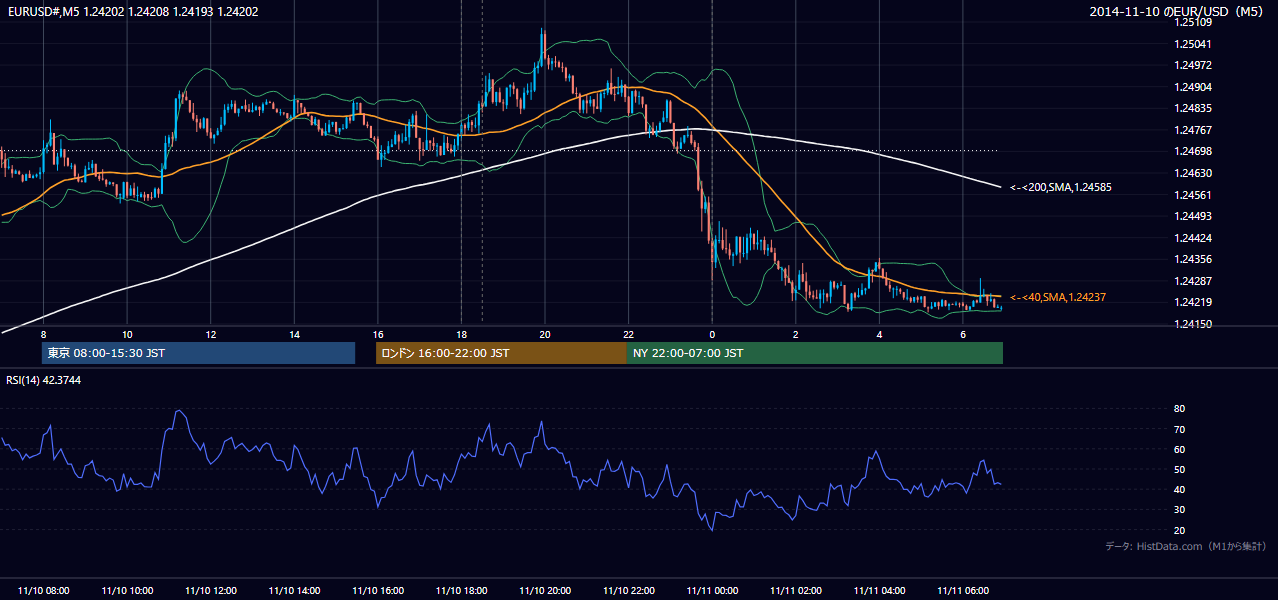Click the 11/10 22:00 date label

pyautogui.click(x=629, y=591)
